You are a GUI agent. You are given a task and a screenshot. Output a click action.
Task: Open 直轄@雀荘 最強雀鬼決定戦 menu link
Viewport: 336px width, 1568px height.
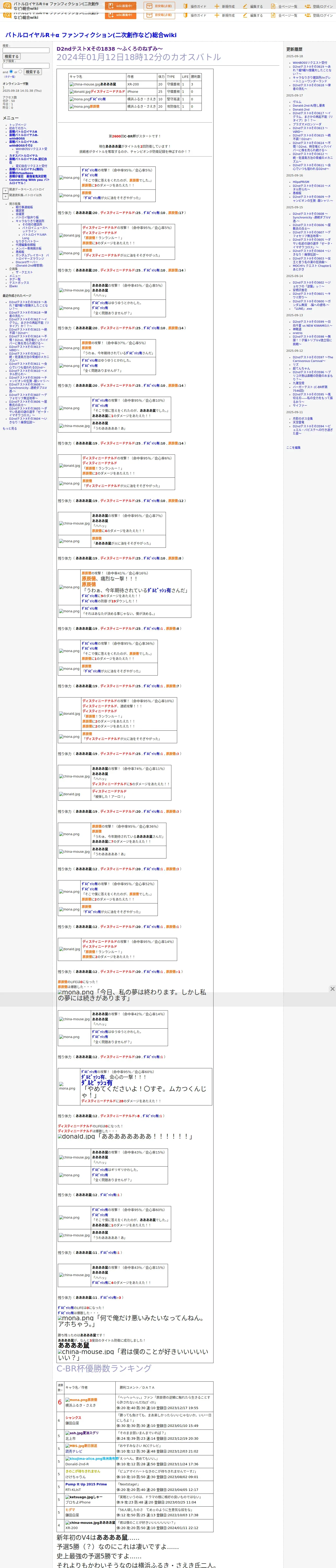(x=28, y=176)
